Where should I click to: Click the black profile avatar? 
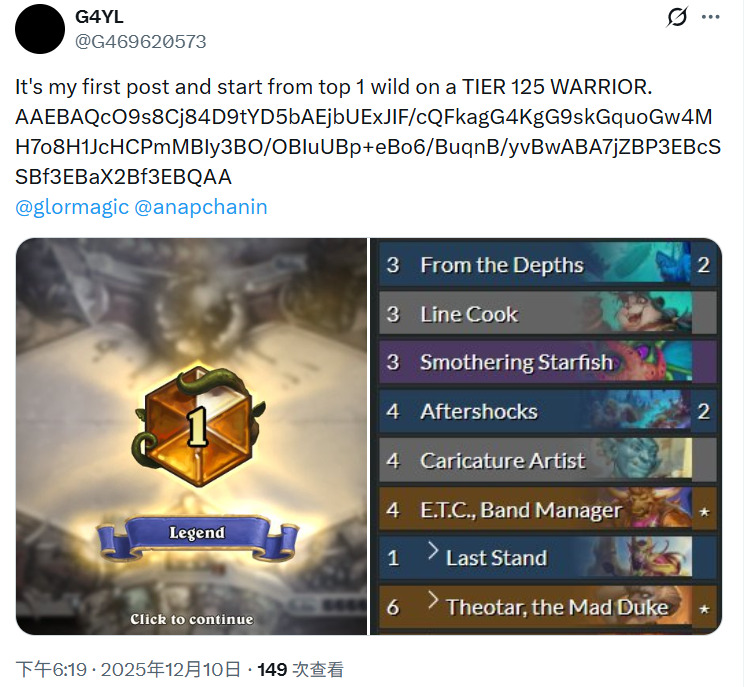click(40, 29)
